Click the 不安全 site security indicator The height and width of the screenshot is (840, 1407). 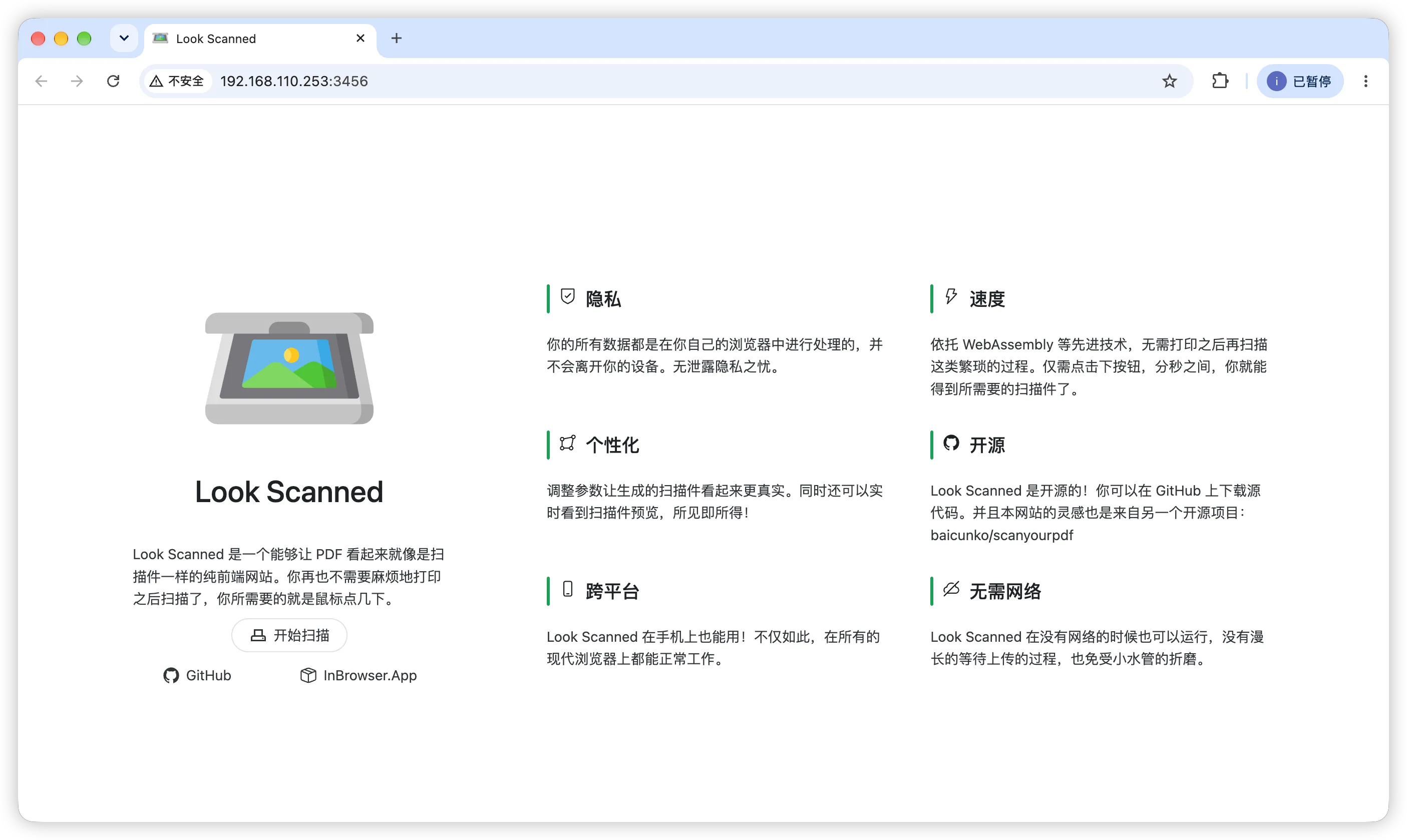coord(177,81)
